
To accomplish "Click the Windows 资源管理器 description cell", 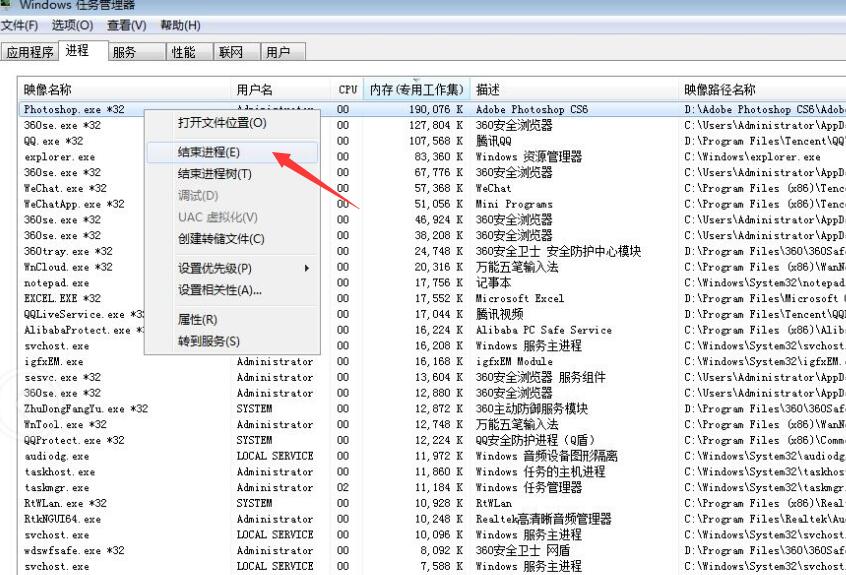I will [x=529, y=156].
